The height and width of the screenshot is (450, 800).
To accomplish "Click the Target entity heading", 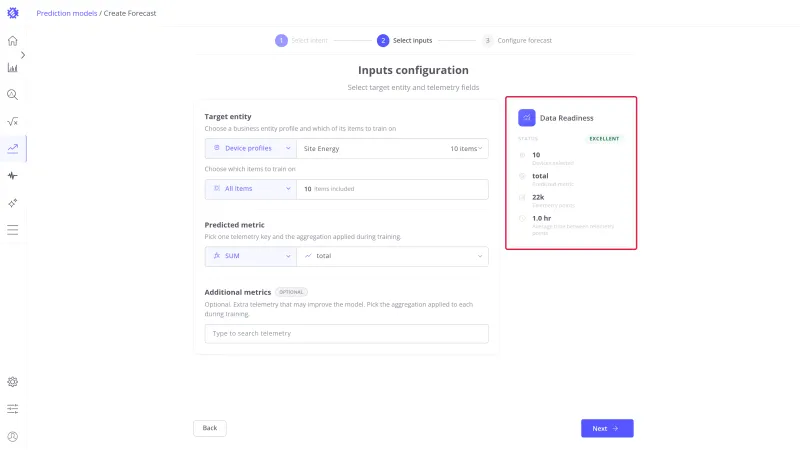I will click(228, 116).
